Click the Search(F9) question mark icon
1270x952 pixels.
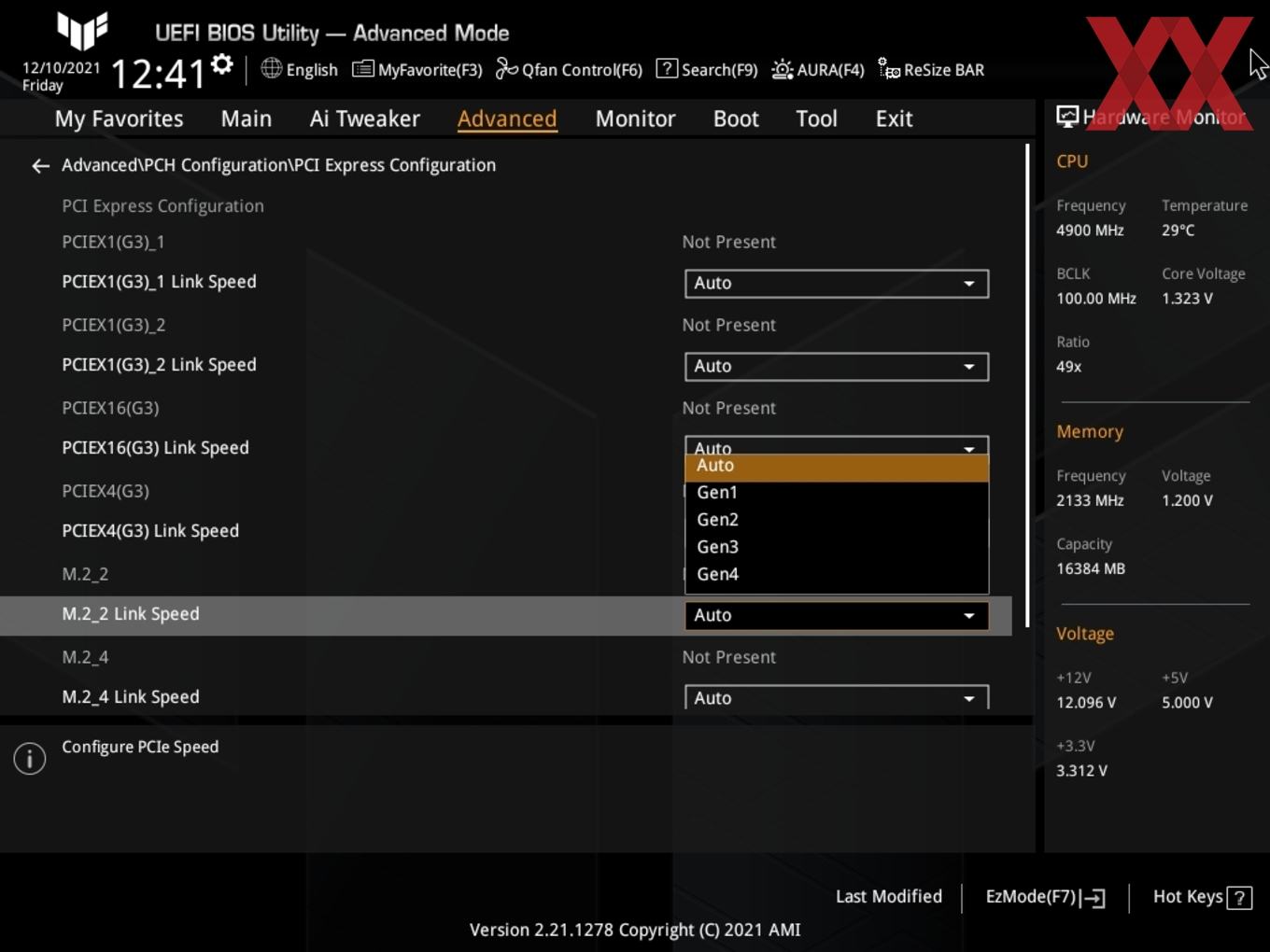pos(667,69)
